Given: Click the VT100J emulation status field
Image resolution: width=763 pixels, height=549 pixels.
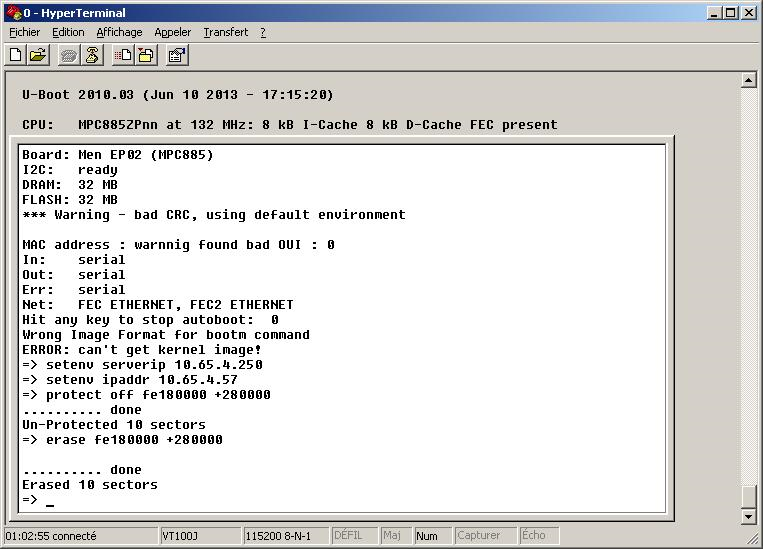Looking at the screenshot, I should [201, 536].
